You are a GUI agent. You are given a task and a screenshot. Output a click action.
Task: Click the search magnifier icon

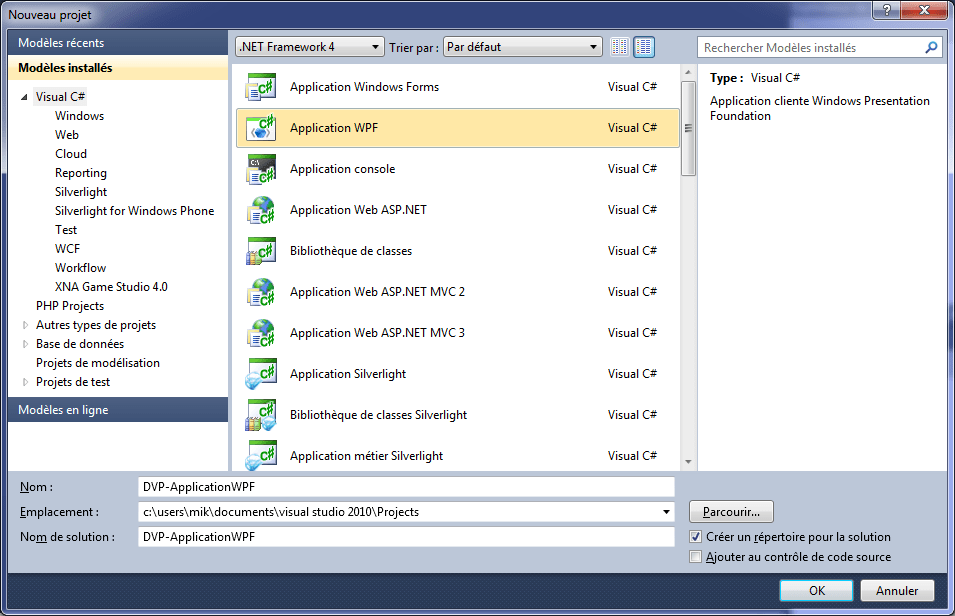pyautogui.click(x=931, y=47)
